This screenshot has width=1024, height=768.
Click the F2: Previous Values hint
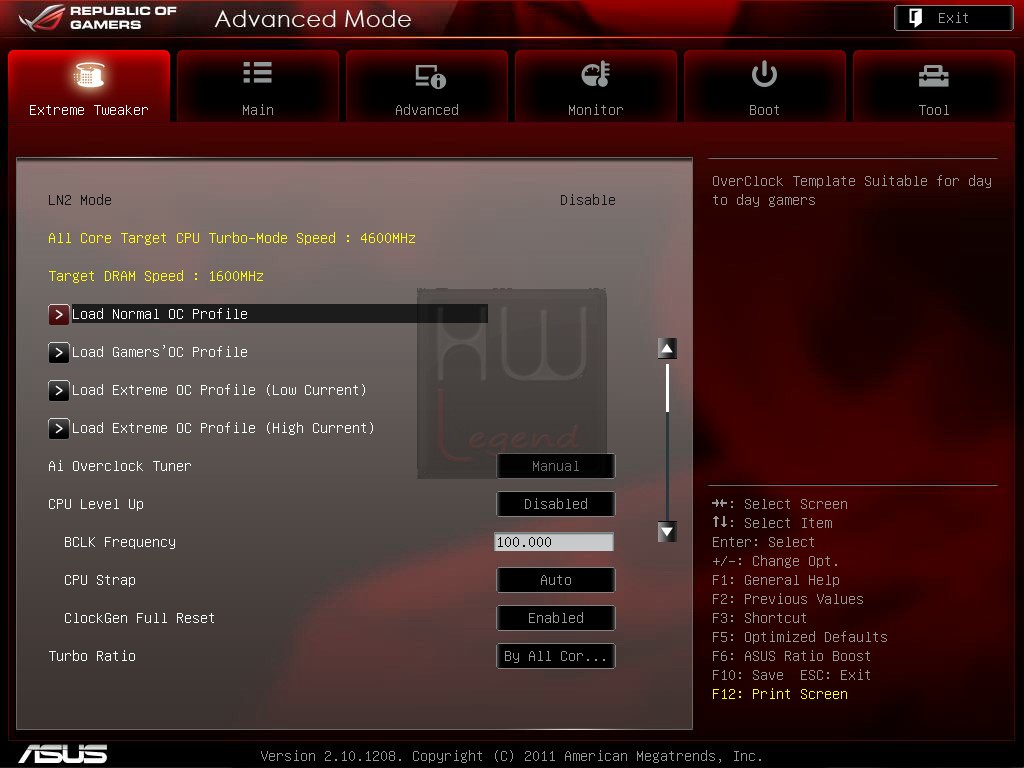pyautogui.click(x=788, y=600)
